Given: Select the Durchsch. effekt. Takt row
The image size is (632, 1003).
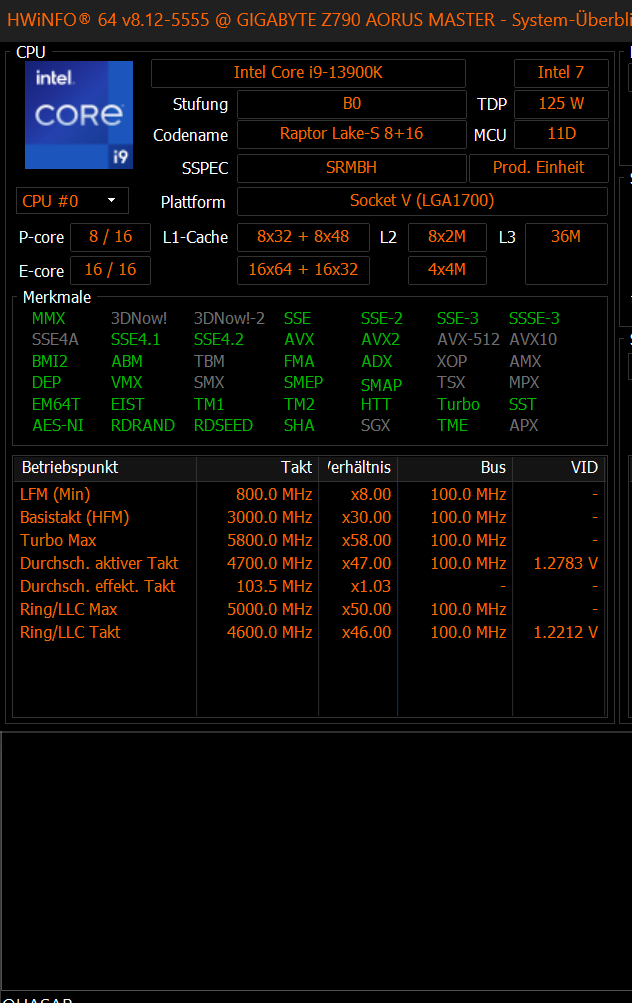Looking at the screenshot, I should coord(309,587).
